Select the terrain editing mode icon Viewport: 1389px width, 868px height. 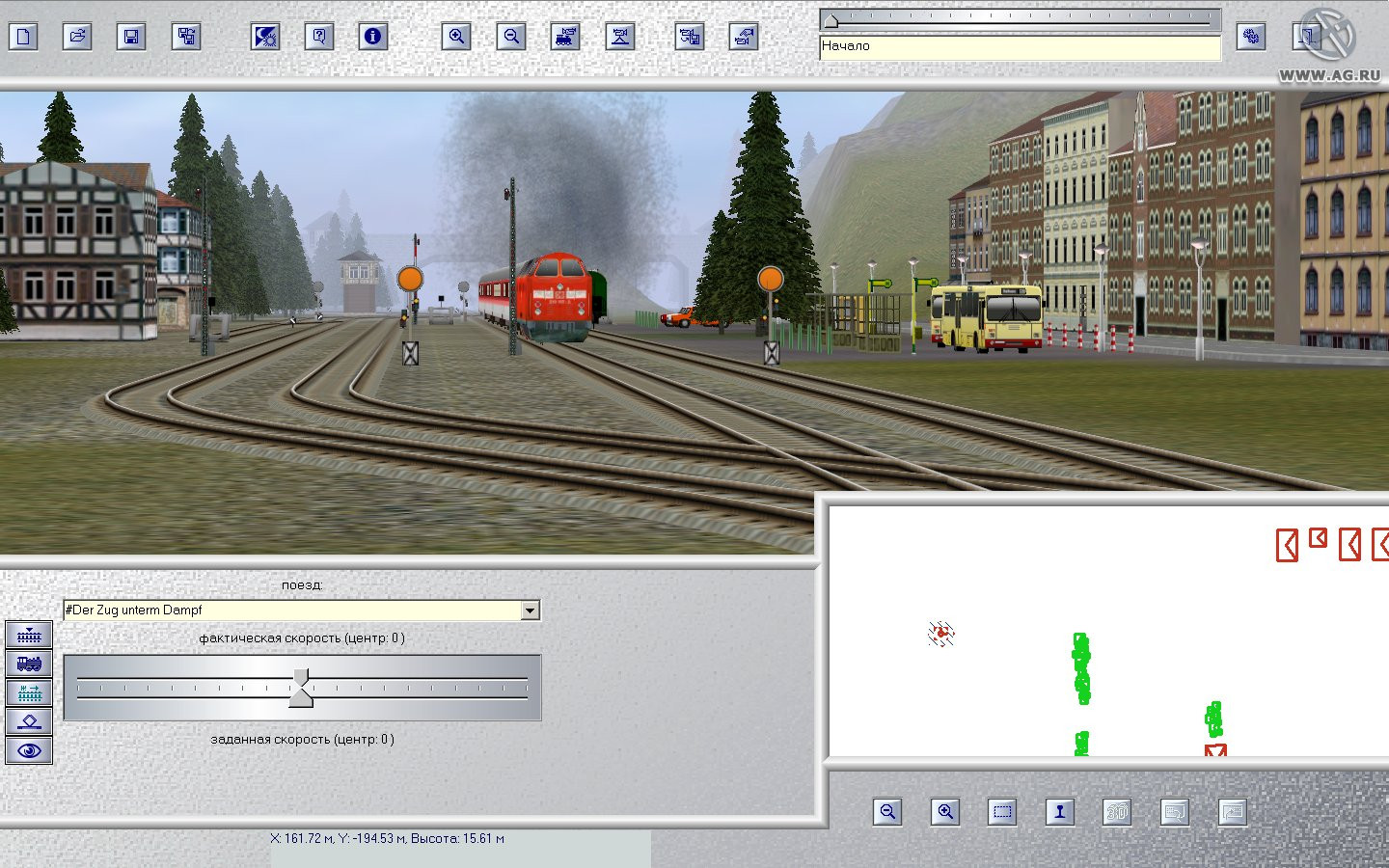[x=29, y=721]
